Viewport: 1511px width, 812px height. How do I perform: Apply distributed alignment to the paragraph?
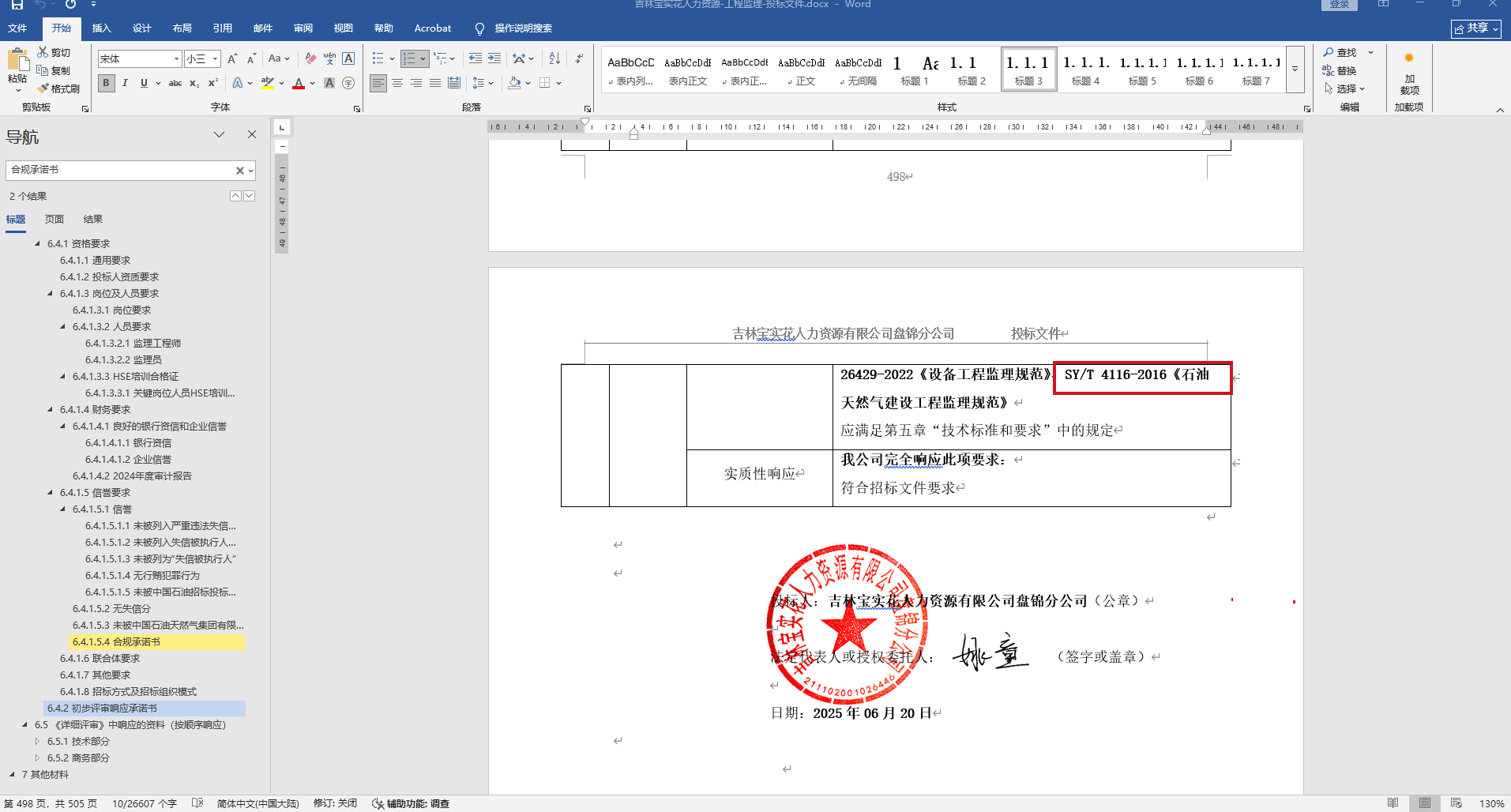454,83
